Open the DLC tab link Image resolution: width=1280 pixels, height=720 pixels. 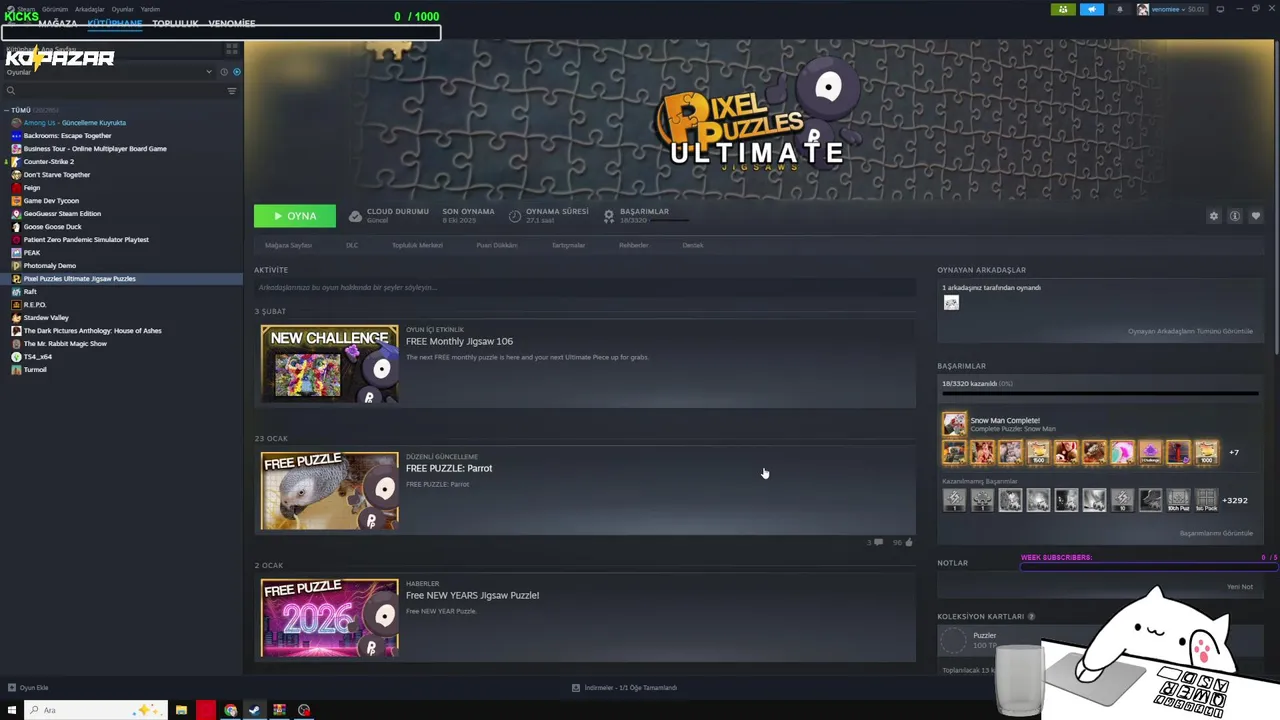(352, 245)
